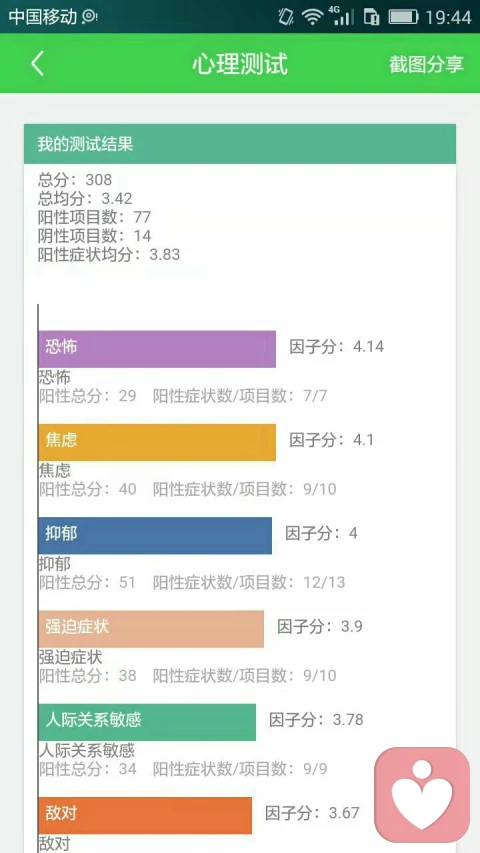Select the yellow 焦虑 bar

pyautogui.click(x=157, y=442)
